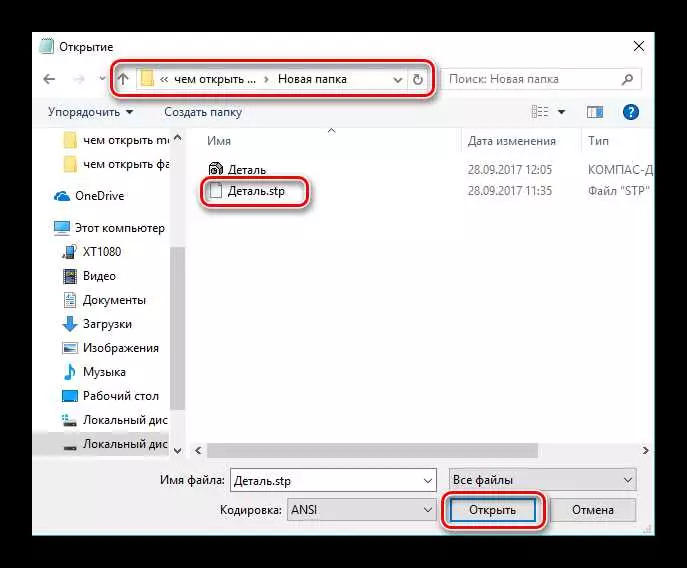
Task: Close the 'Открытие' dialog window
Action: (x=639, y=46)
